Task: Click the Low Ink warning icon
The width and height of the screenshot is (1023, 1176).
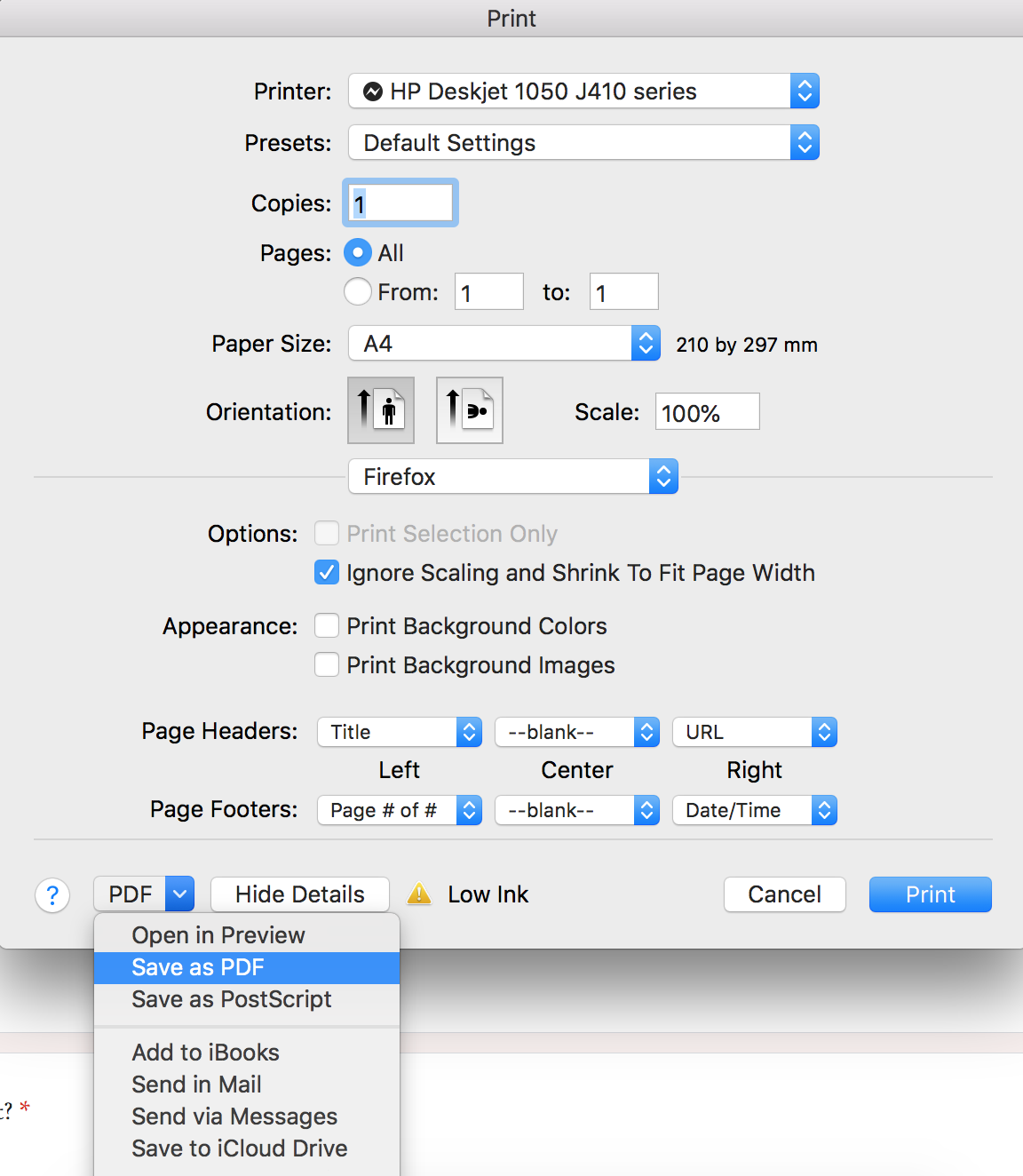Action: (419, 894)
